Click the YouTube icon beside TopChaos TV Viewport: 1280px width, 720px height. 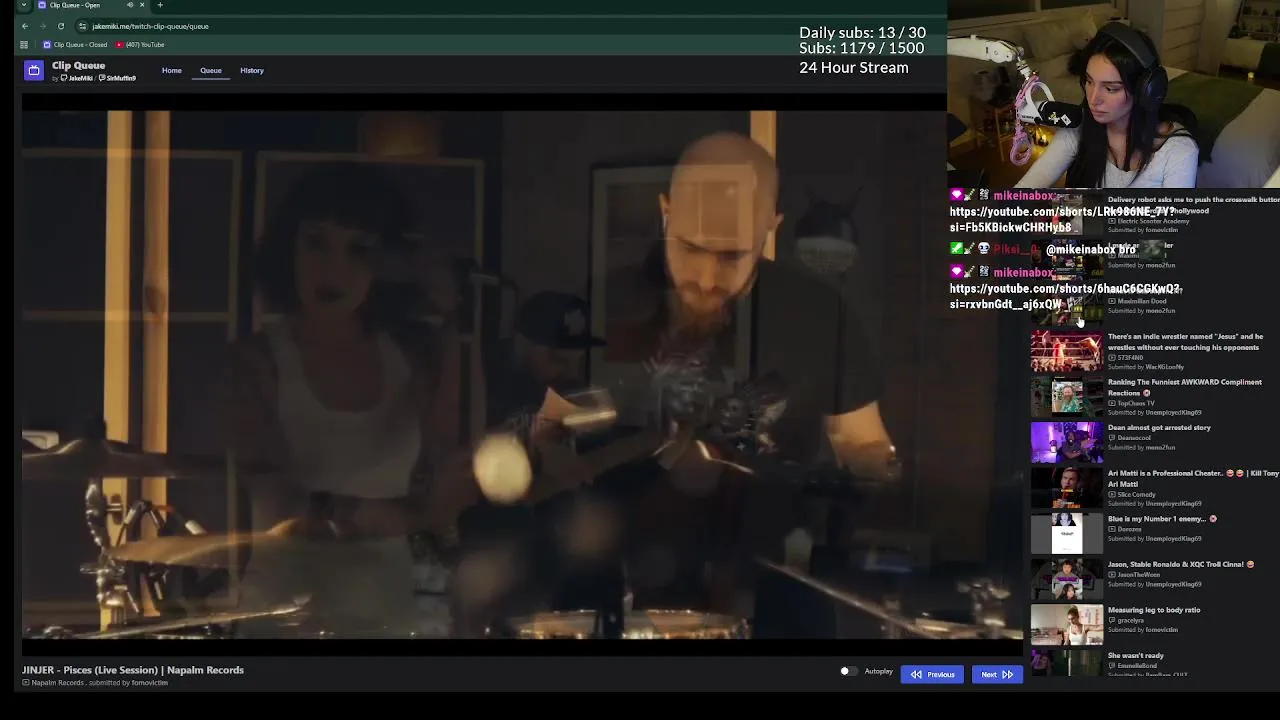pyautogui.click(x=1112, y=403)
